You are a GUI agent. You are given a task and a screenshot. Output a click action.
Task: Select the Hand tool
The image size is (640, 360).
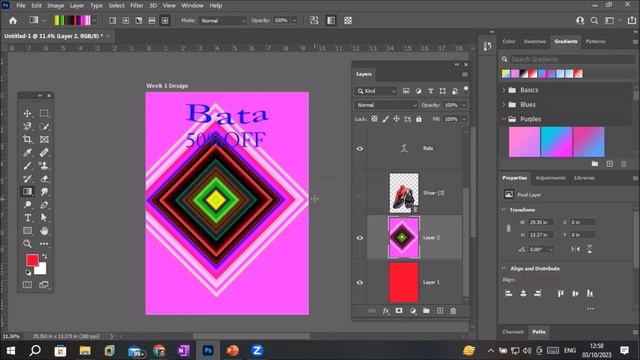pos(44,231)
